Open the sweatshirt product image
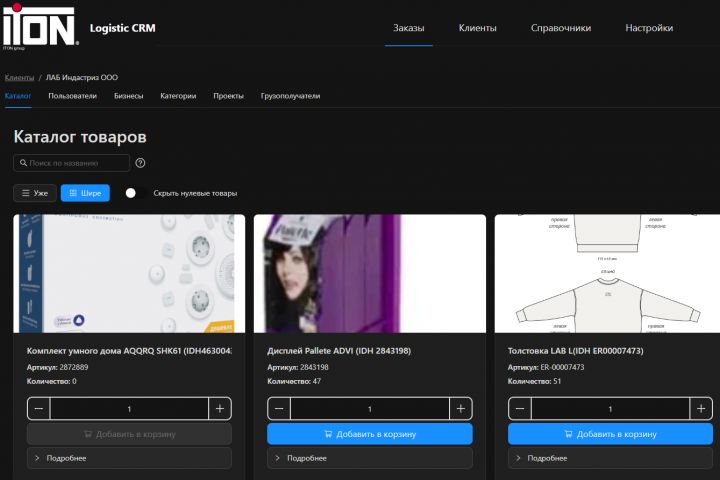 click(607, 273)
